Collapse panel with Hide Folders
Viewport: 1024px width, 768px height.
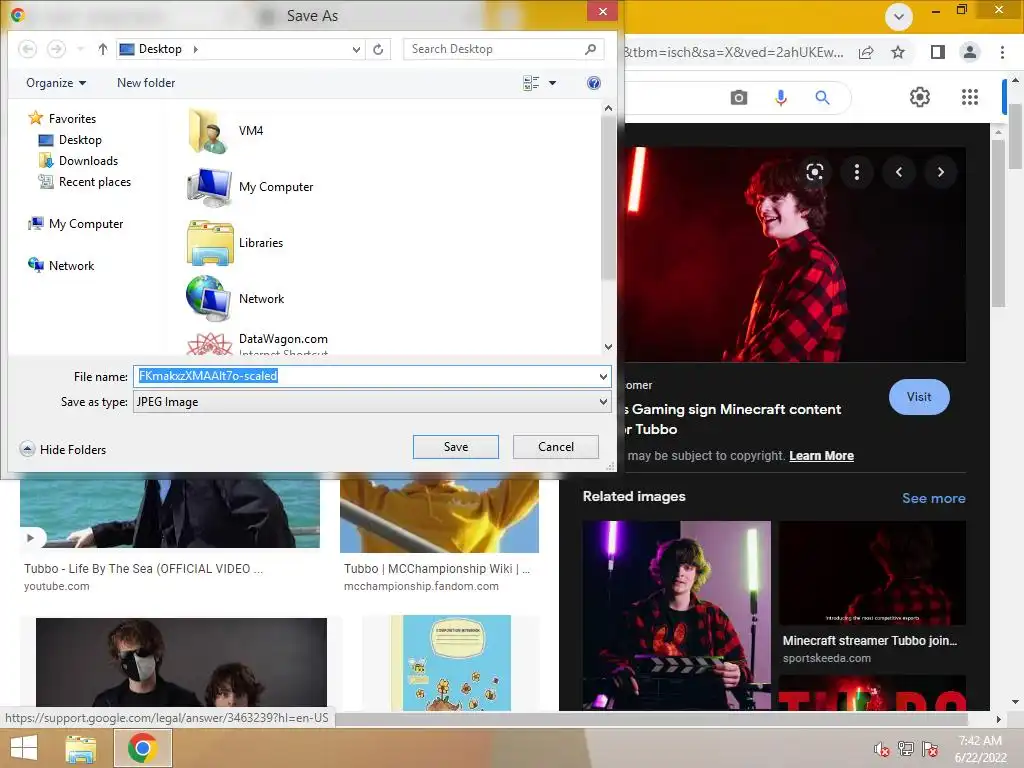point(63,449)
